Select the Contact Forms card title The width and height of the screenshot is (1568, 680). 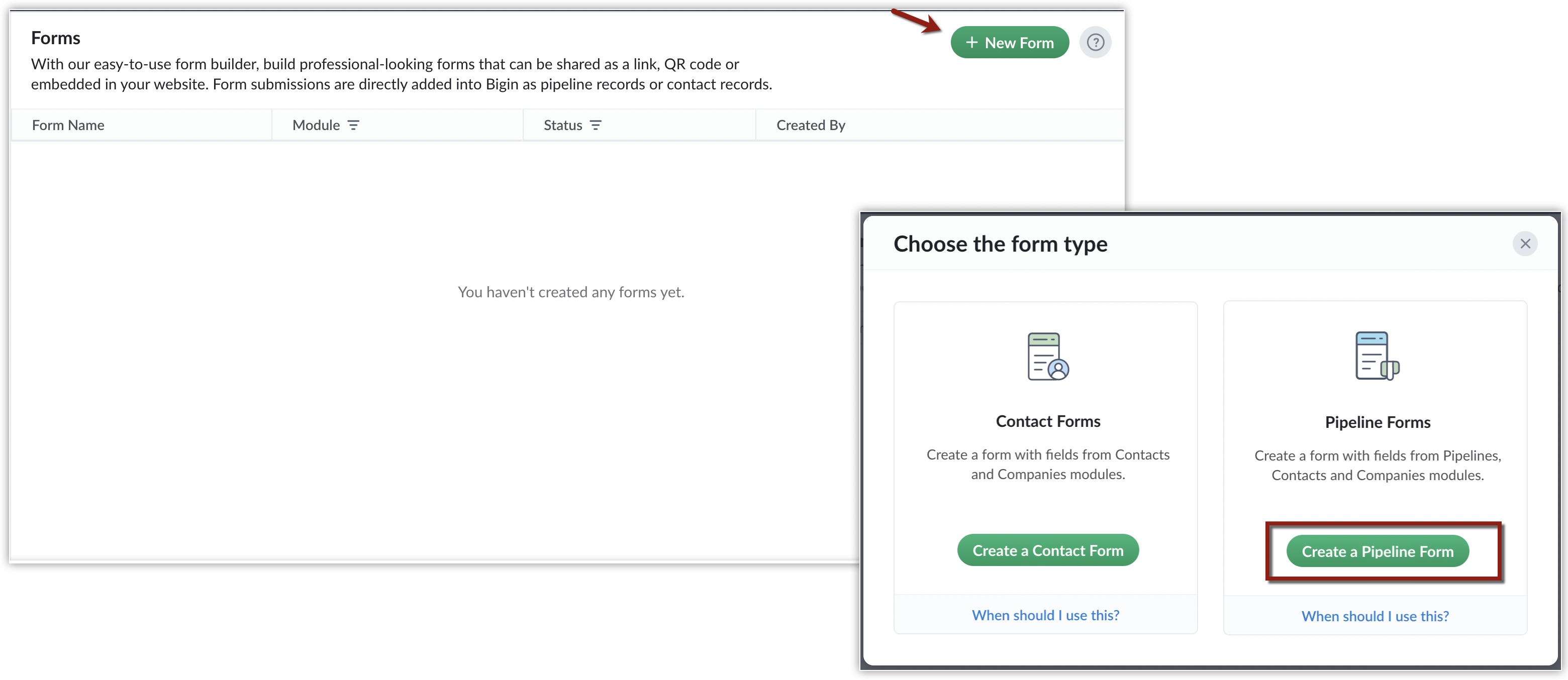click(1047, 421)
